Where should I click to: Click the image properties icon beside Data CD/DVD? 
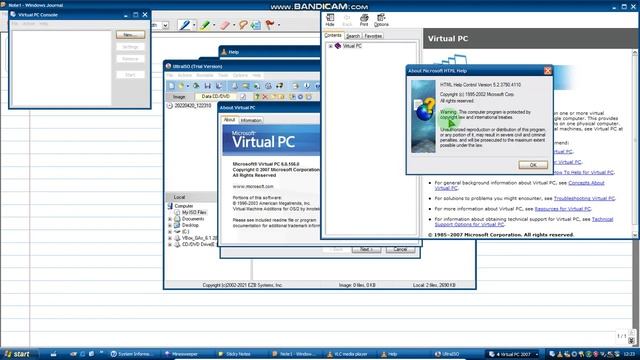(x=243, y=97)
